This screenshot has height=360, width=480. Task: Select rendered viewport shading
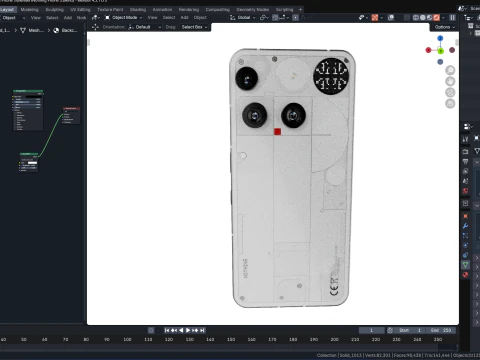point(436,18)
